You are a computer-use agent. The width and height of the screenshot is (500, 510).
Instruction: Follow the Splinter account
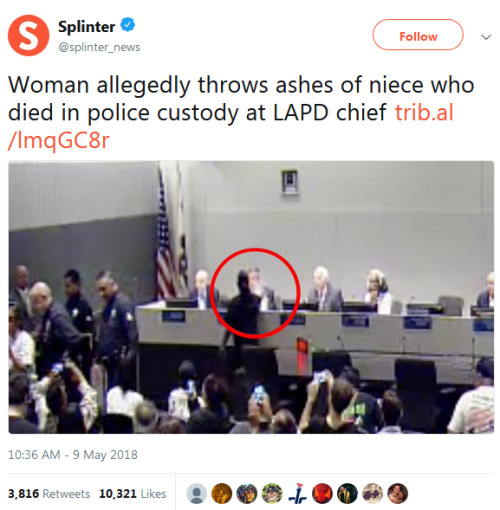pyautogui.click(x=418, y=35)
